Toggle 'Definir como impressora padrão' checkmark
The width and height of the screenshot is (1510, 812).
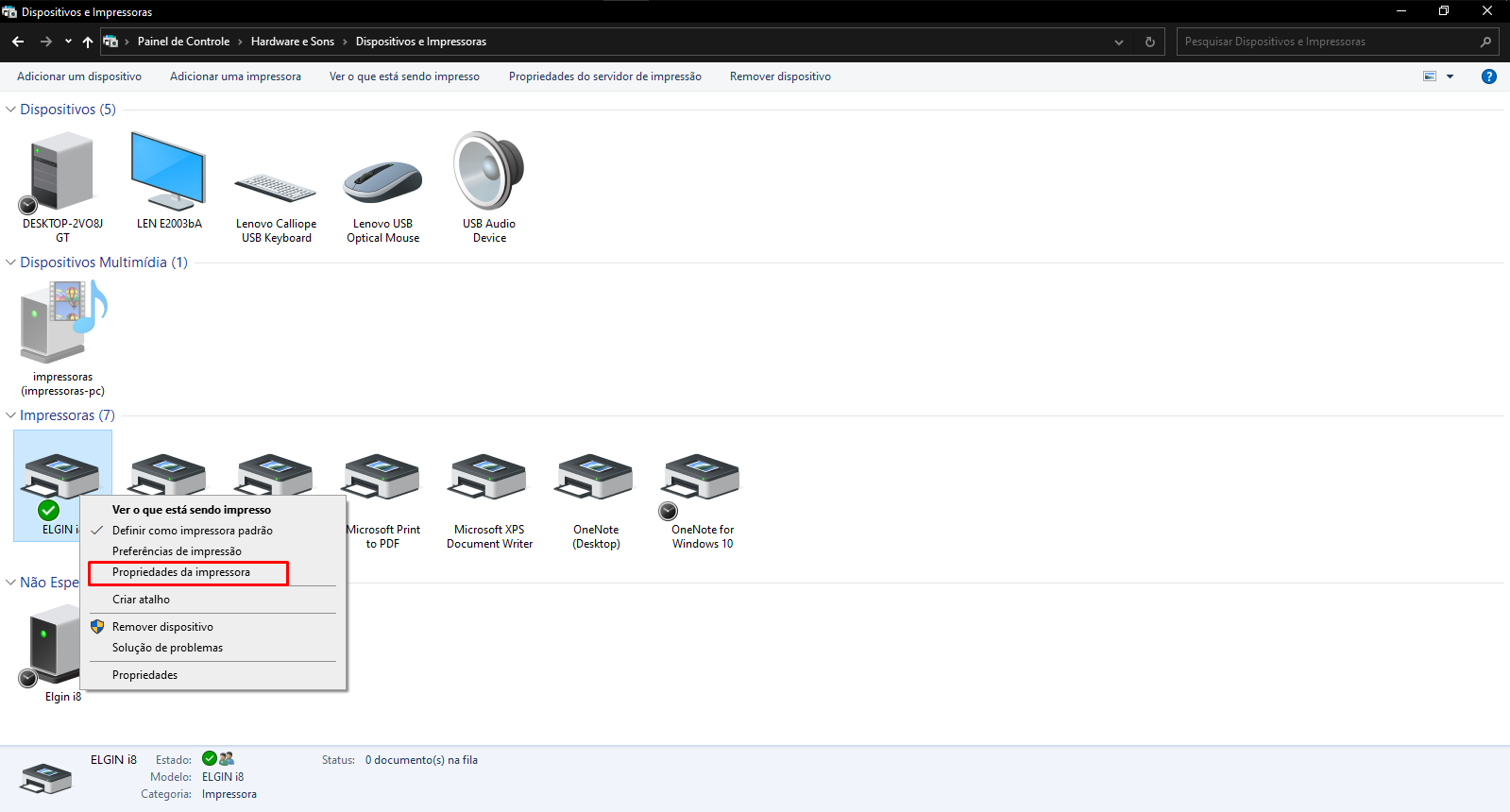192,531
